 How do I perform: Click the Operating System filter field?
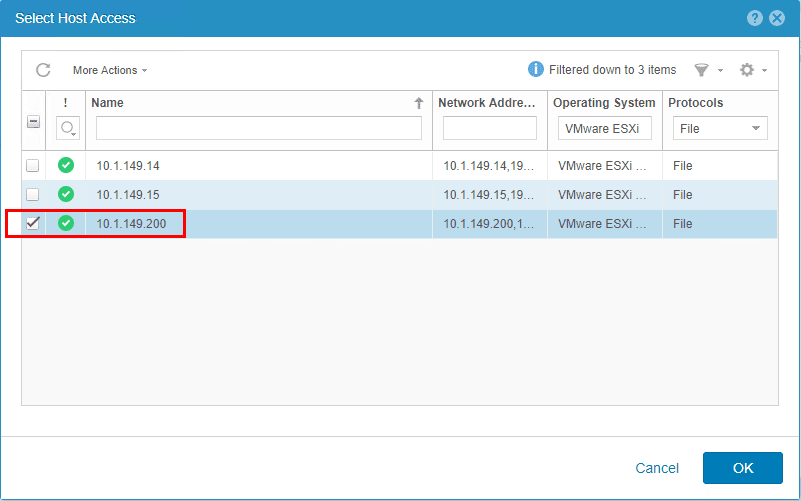604,128
